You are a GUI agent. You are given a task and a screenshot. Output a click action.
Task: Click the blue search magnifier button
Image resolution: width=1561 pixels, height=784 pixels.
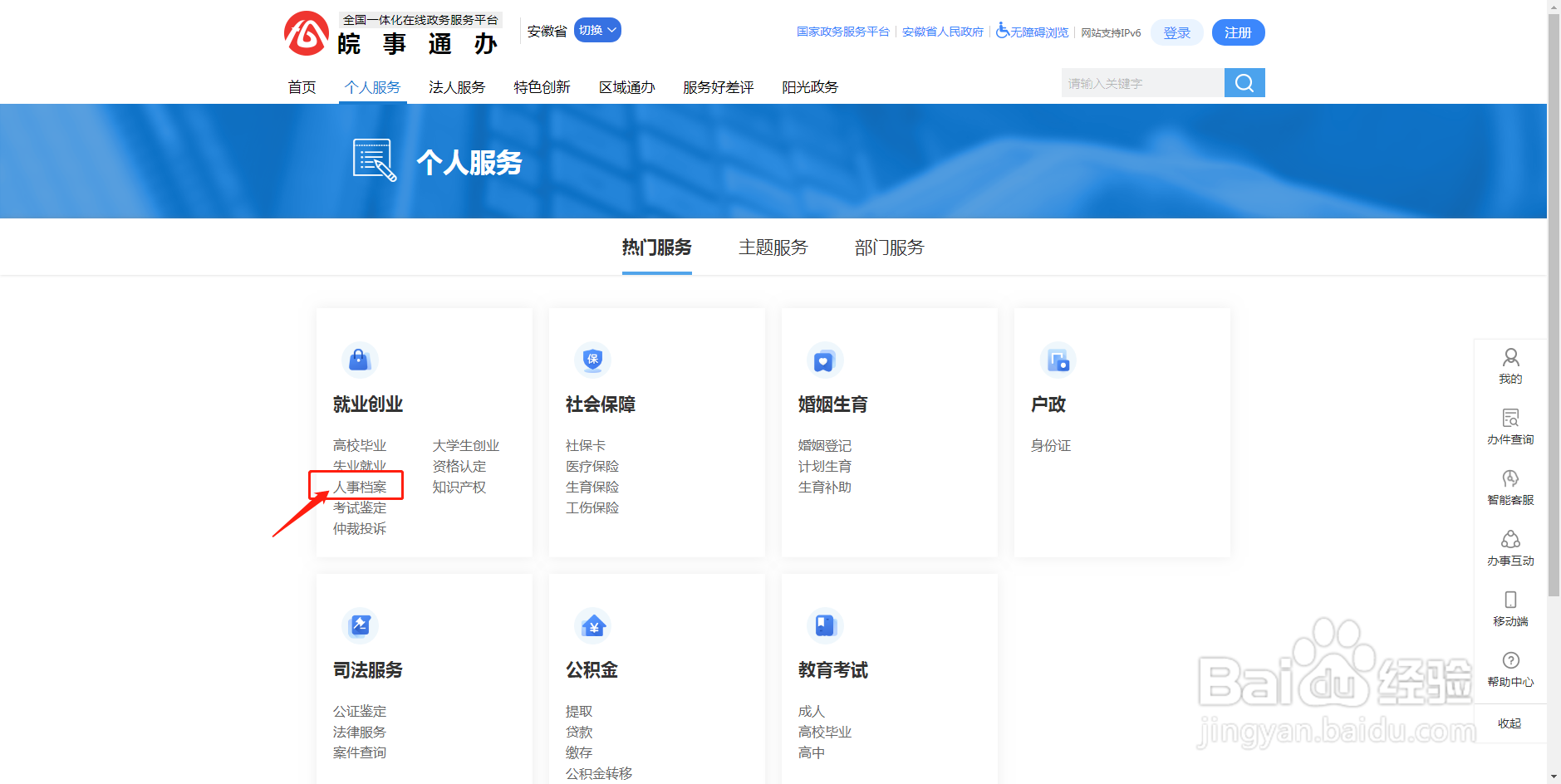coord(1244,83)
